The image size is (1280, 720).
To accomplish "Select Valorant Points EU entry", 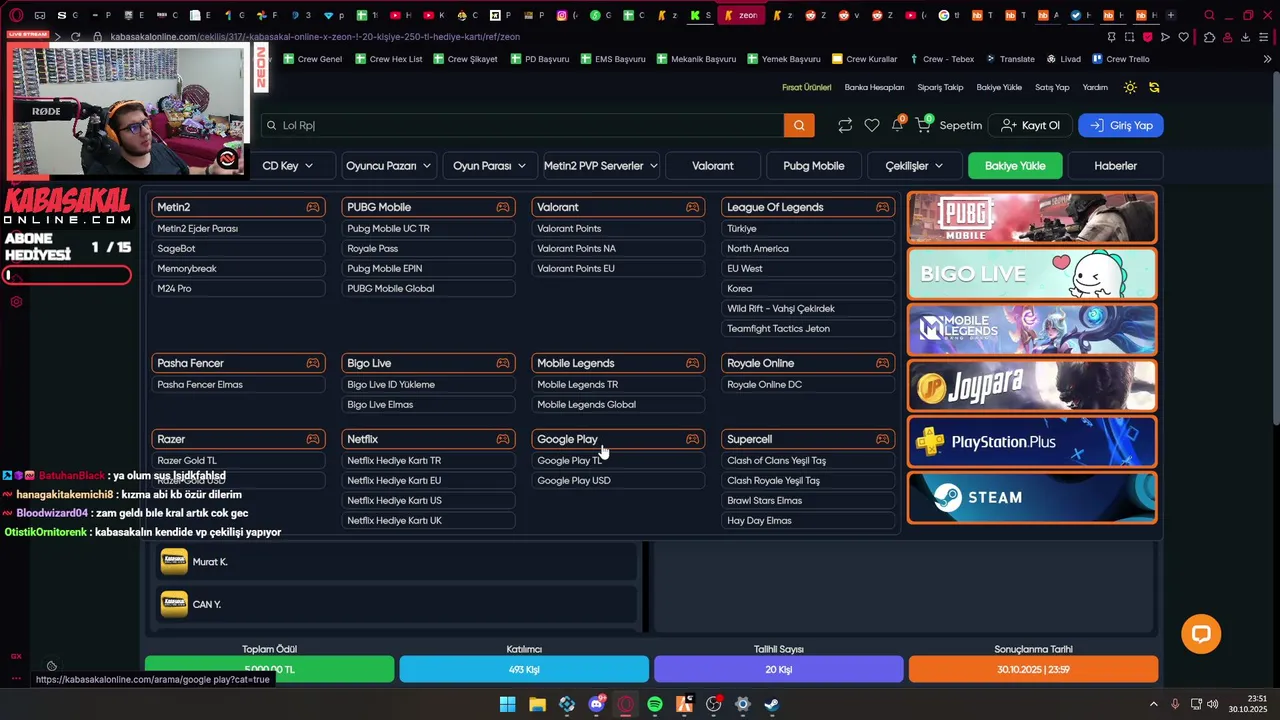I will 617,269.
